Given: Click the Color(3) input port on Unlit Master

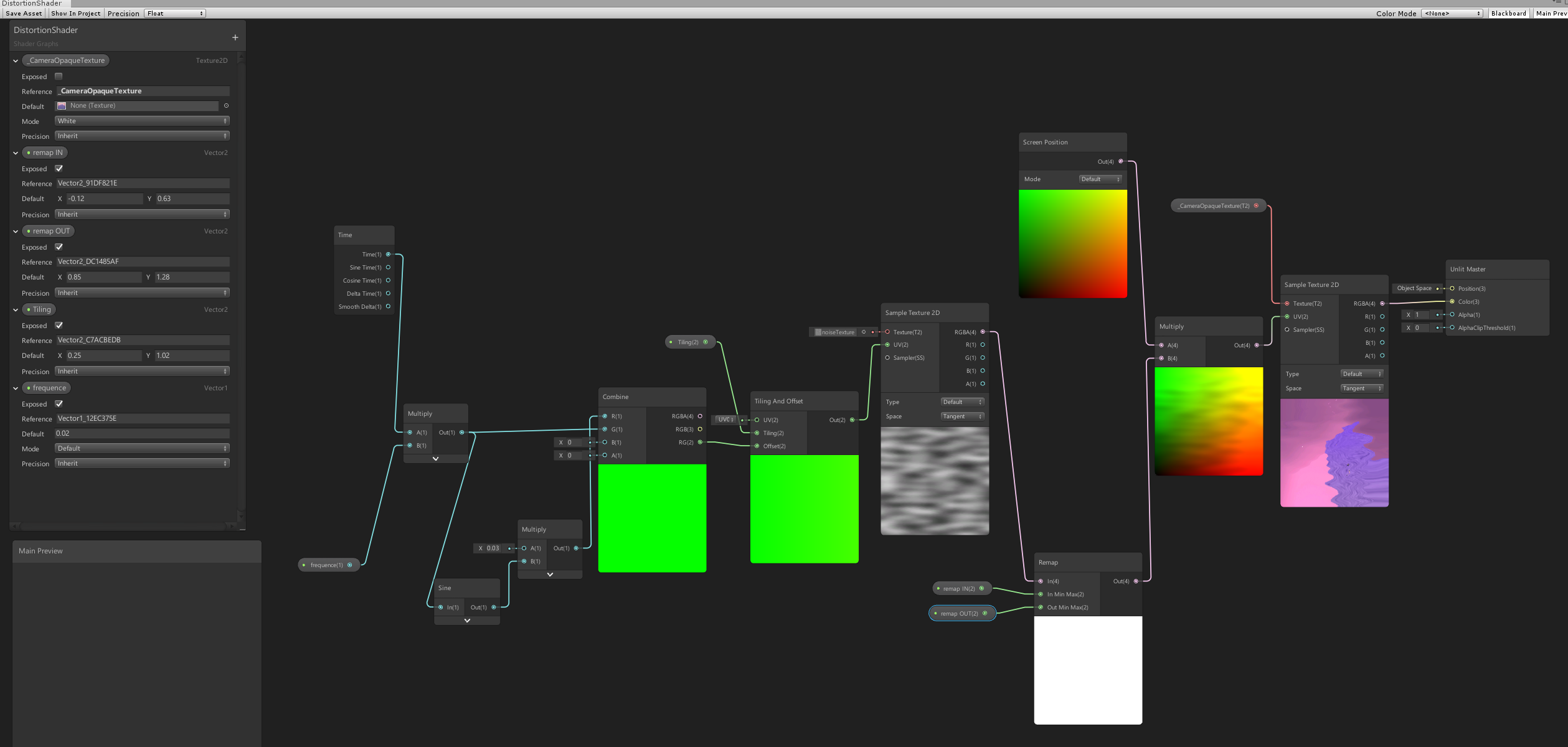Looking at the screenshot, I should pyautogui.click(x=1452, y=301).
